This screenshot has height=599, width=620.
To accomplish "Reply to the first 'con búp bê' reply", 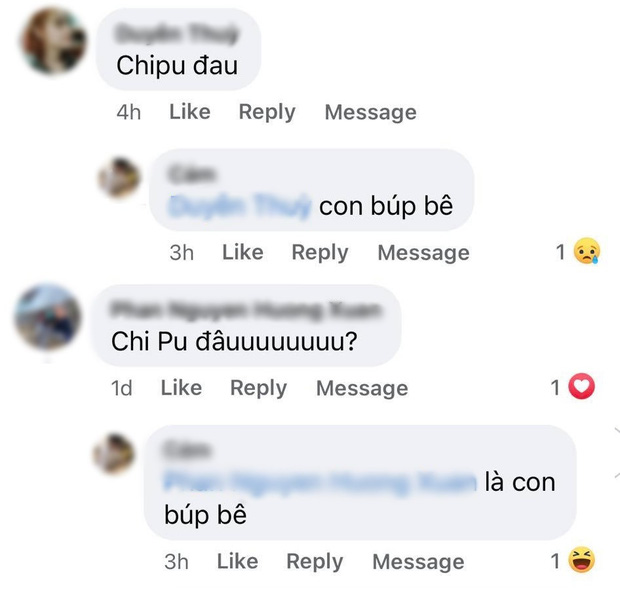I will click(320, 253).
